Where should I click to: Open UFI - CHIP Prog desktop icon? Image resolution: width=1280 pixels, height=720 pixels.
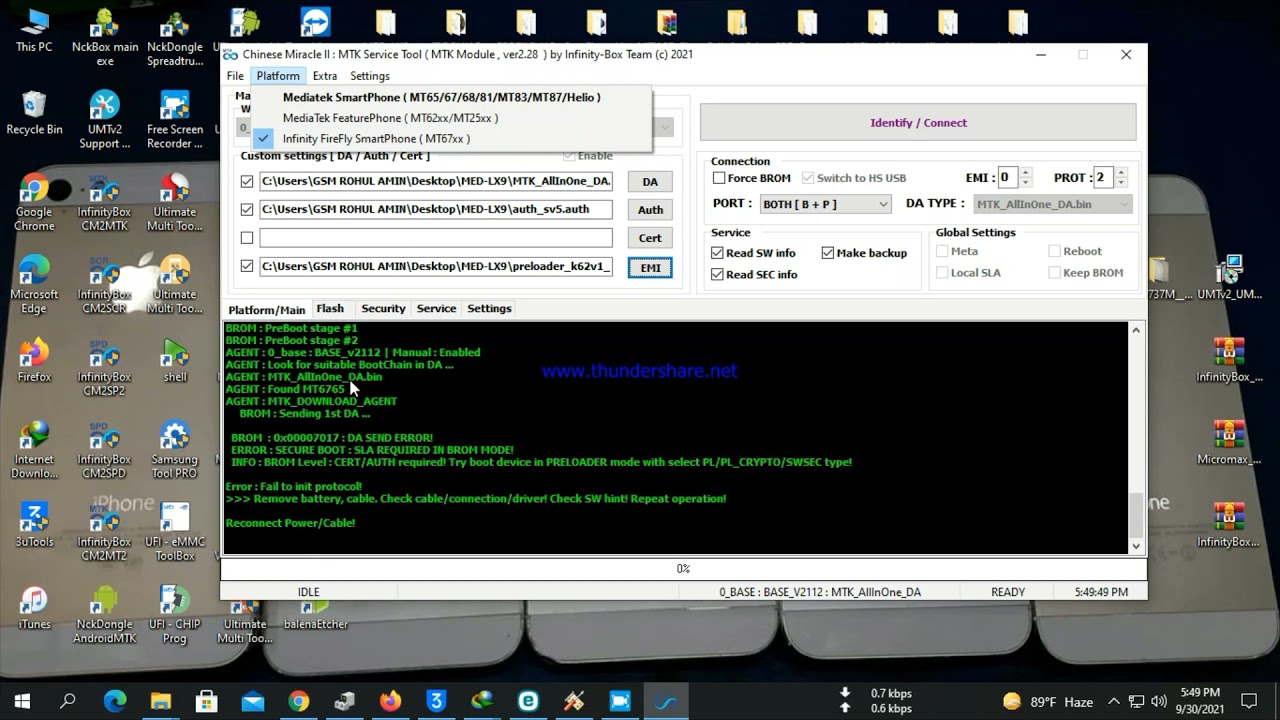pos(175,615)
